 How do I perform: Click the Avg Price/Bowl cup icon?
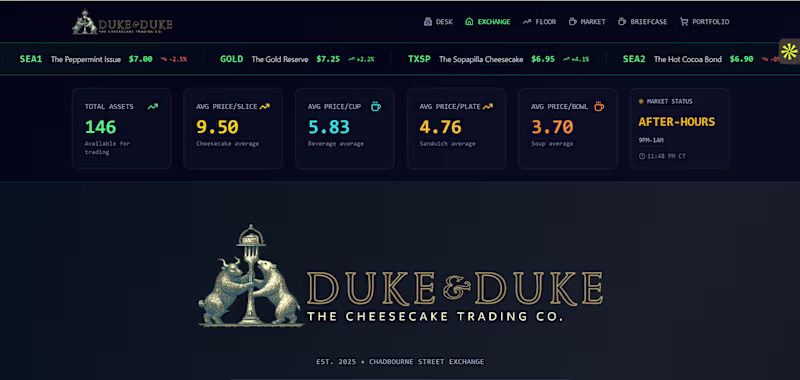pos(599,107)
